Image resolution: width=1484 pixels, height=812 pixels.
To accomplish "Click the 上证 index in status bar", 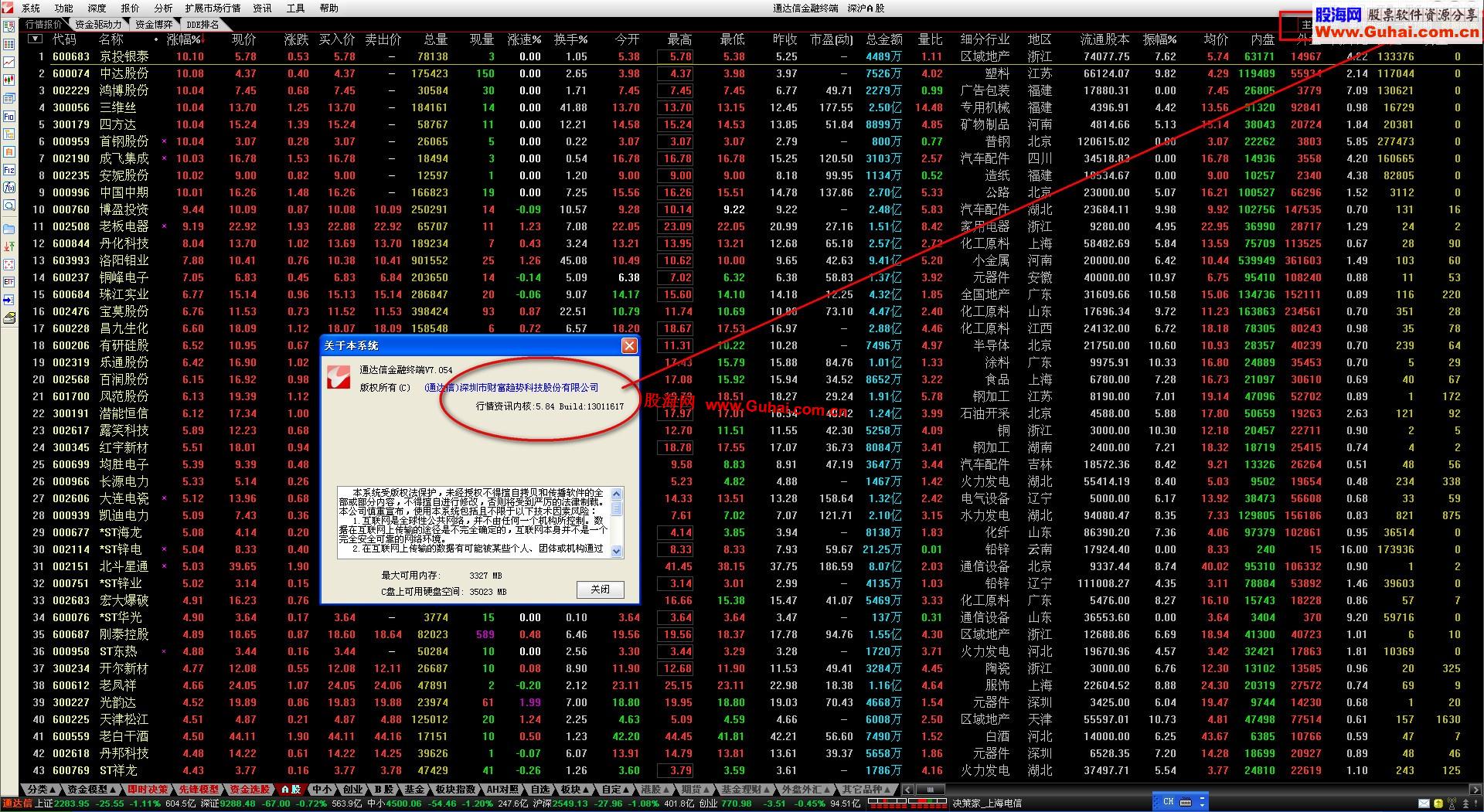I will [97, 804].
